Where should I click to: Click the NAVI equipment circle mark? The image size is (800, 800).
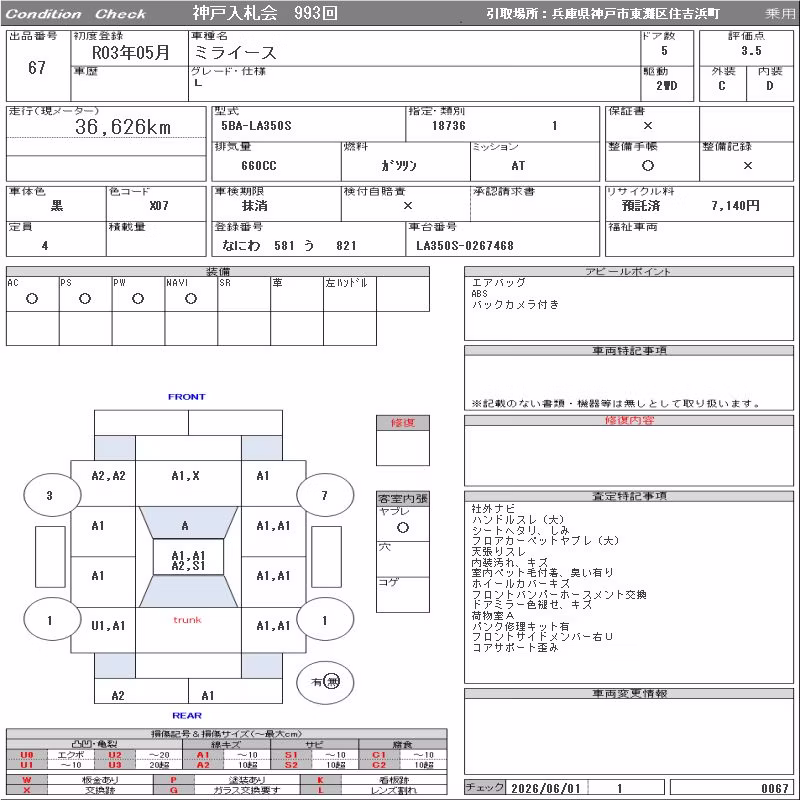(191, 299)
